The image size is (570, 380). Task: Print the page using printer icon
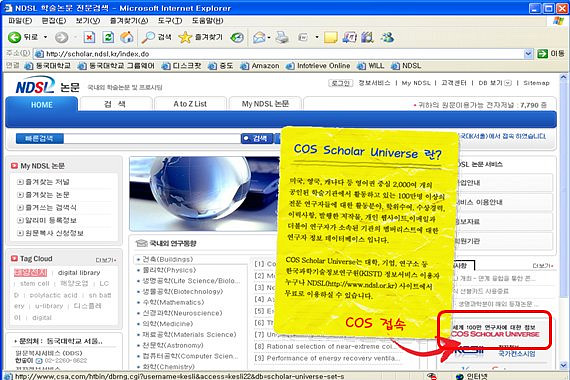[x=282, y=37]
